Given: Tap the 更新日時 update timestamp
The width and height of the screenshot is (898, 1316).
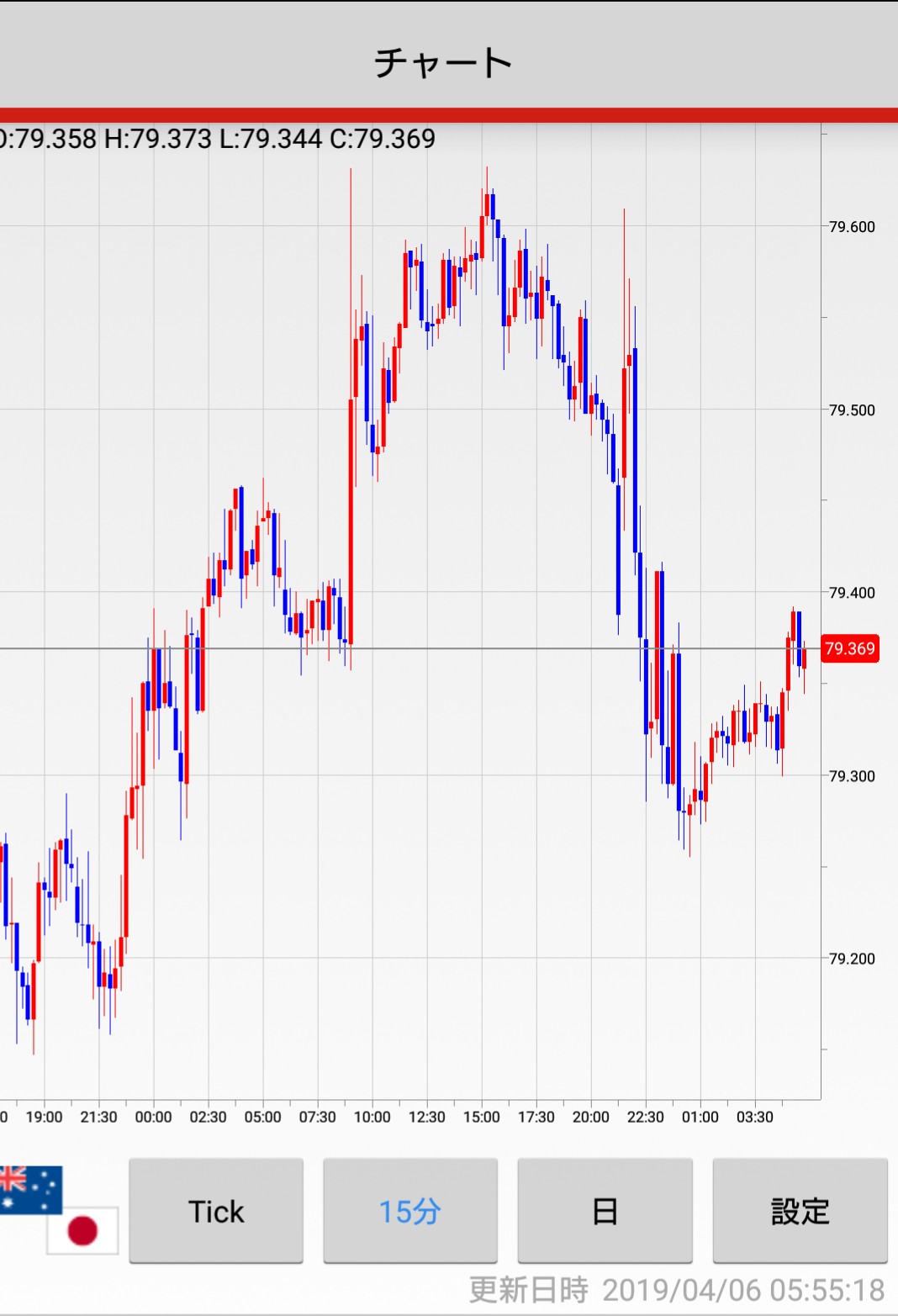Looking at the screenshot, I should click(x=676, y=1290).
